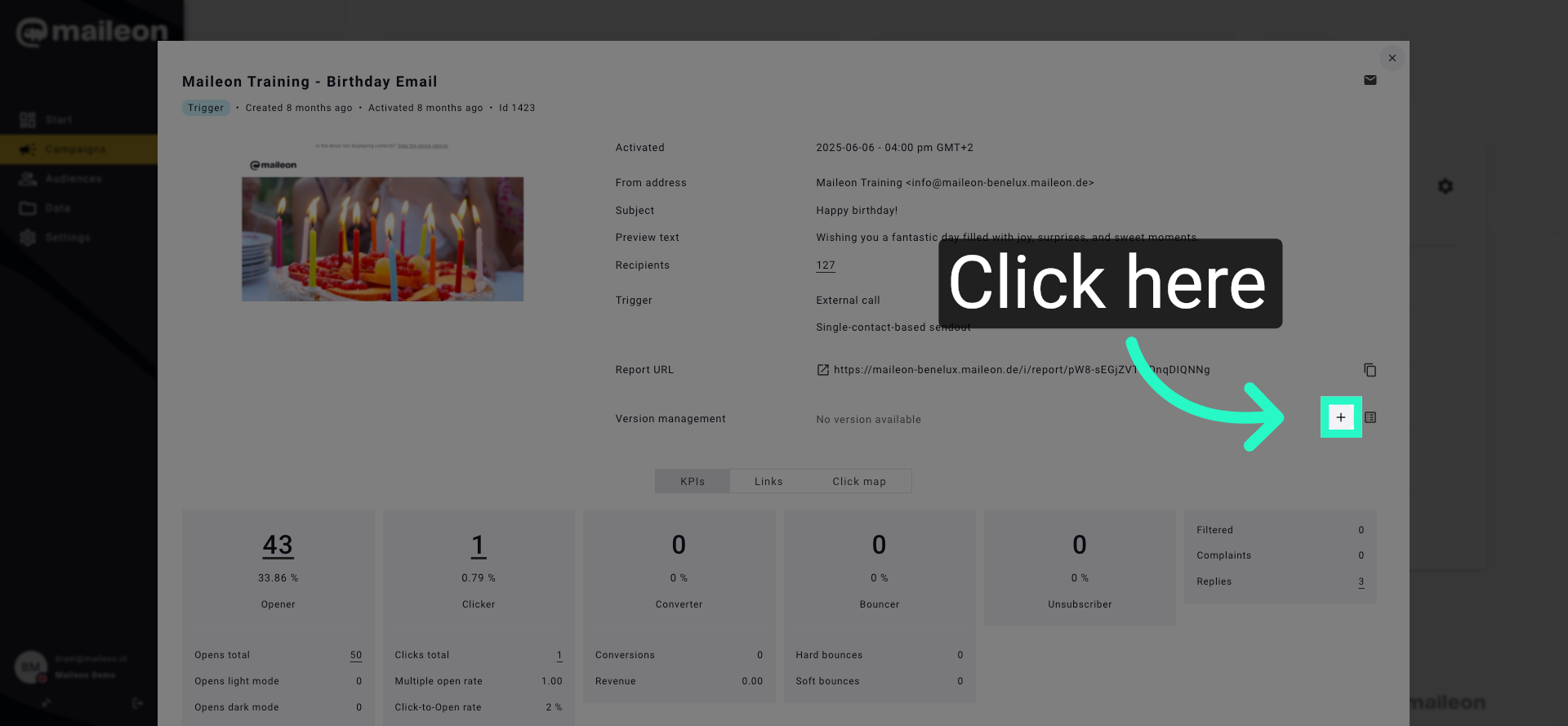This screenshot has width=1568, height=726.
Task: Click the Revenue 0.00 value
Action: click(x=752, y=681)
